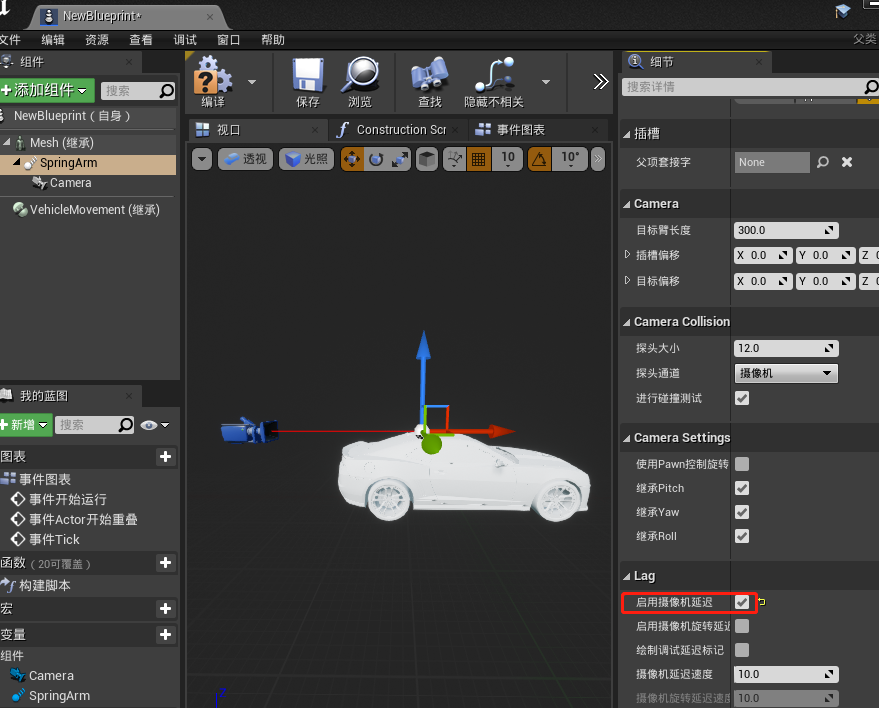Image resolution: width=879 pixels, height=708 pixels.
Task: Select the translate gizmo tool in viewport
Action: pos(352,159)
